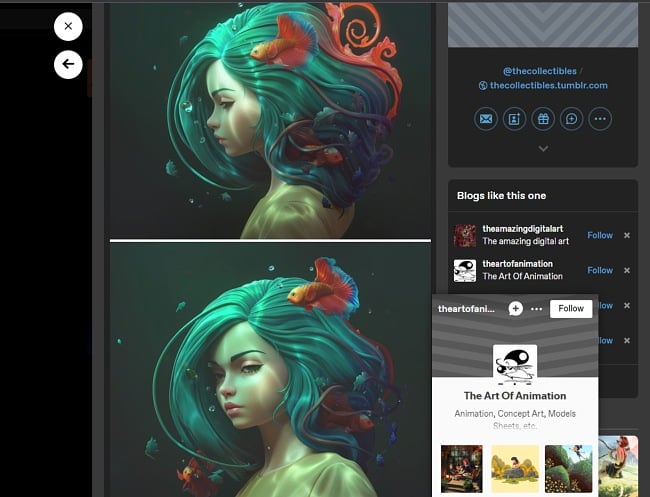Open The Art Of Animation avatar in popup
The height and width of the screenshot is (497, 650).
tap(515, 365)
